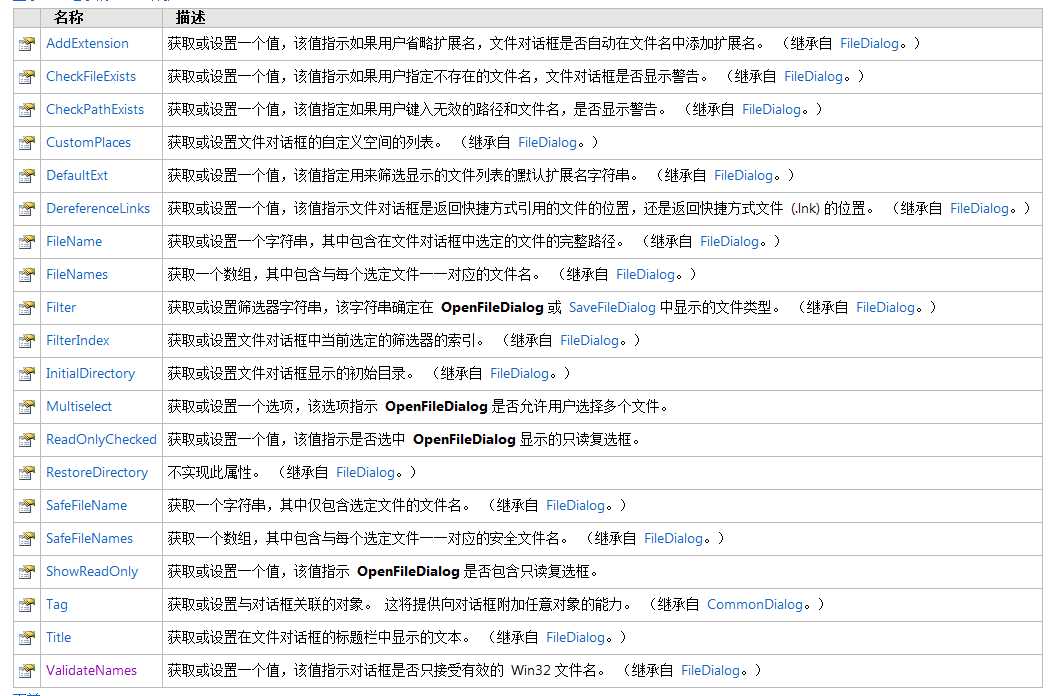Click property icon beside ValidateNames

26,673
